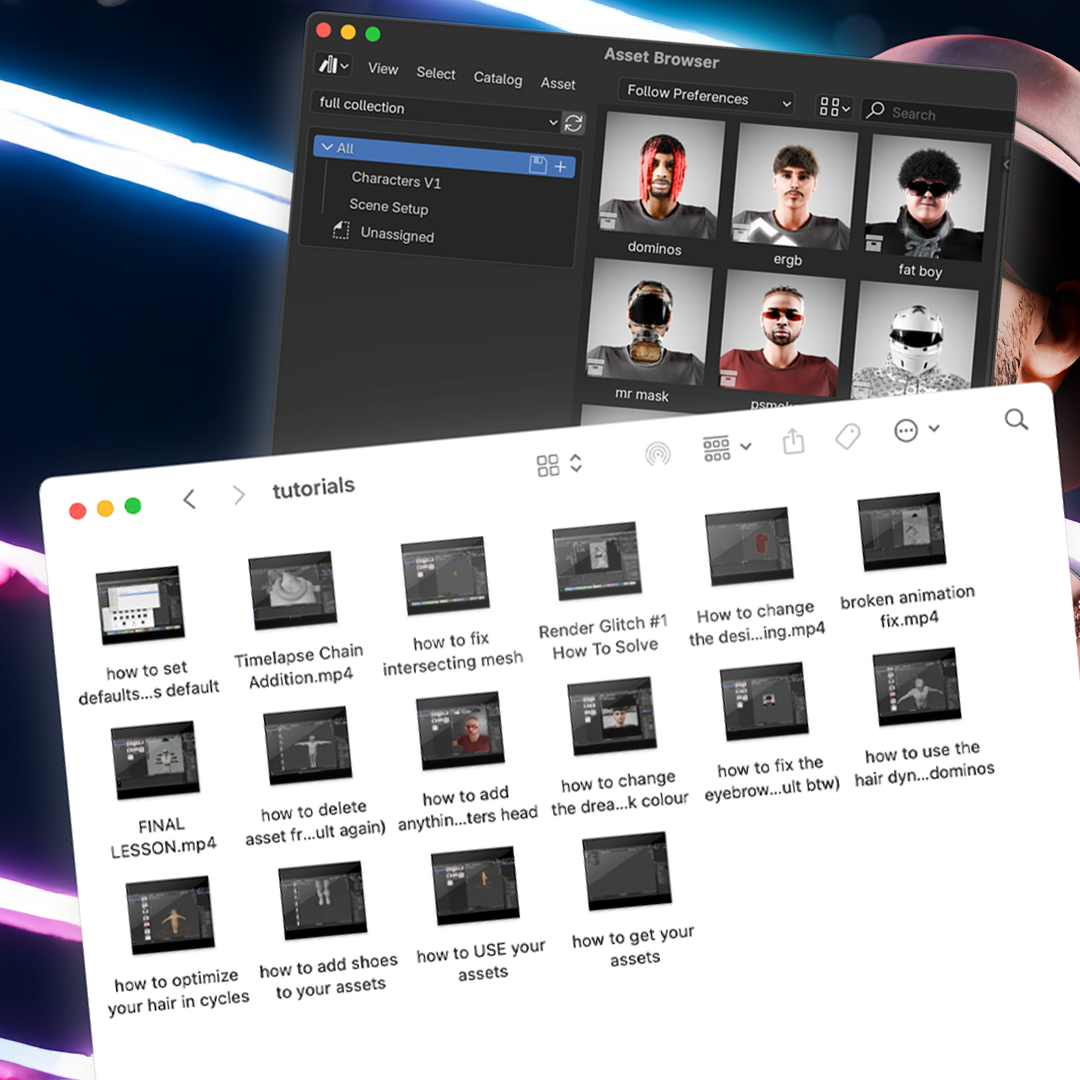Viewport: 1080px width, 1080px height.
Task: Open the Select menu
Action: [x=436, y=73]
